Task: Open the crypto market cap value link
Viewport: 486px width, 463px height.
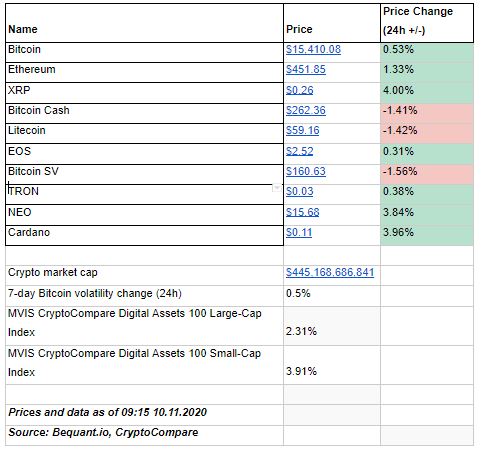Action: click(330, 272)
